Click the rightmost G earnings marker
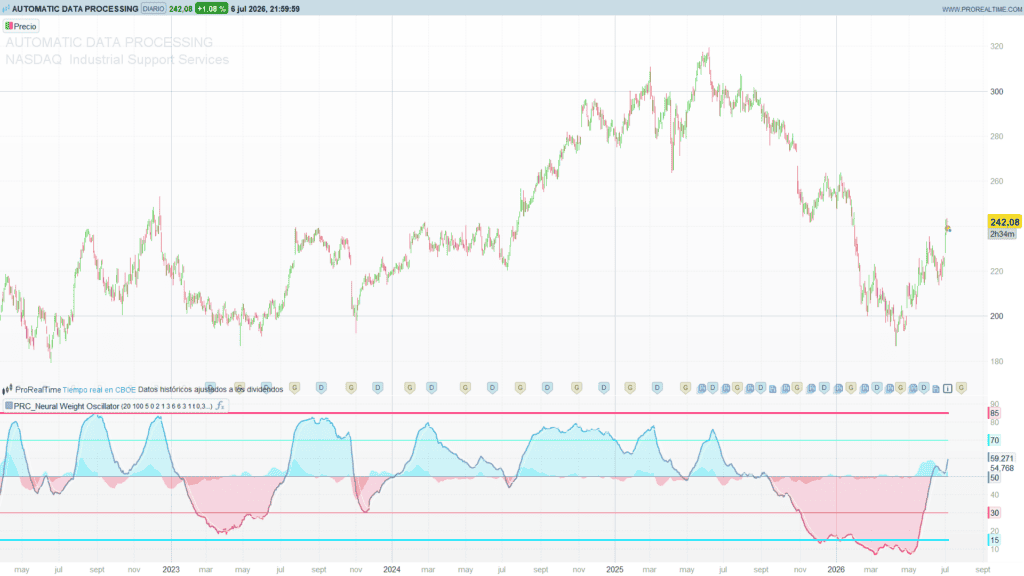This screenshot has height=576, width=1024. (961, 388)
